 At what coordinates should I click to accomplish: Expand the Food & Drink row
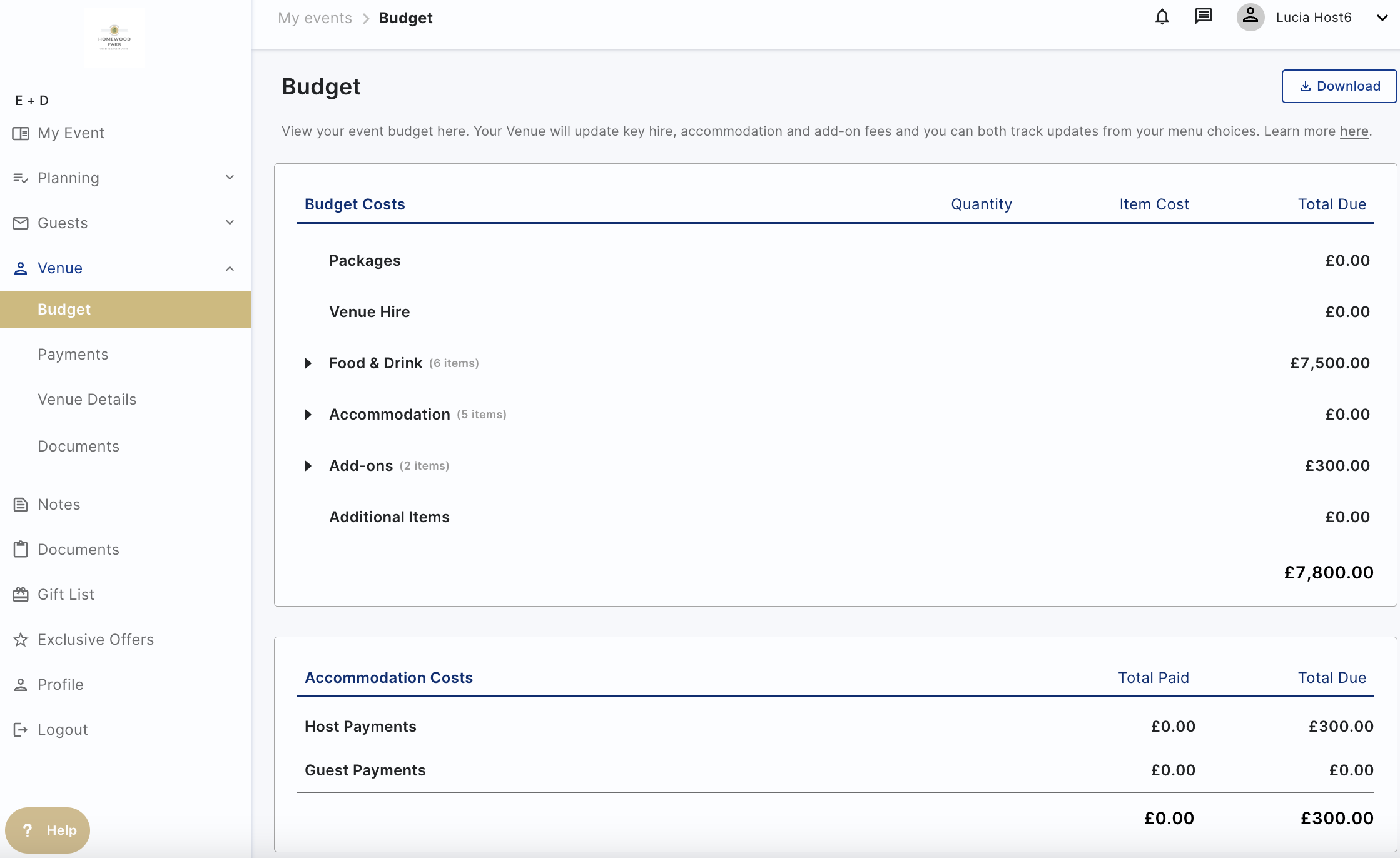[x=308, y=363]
